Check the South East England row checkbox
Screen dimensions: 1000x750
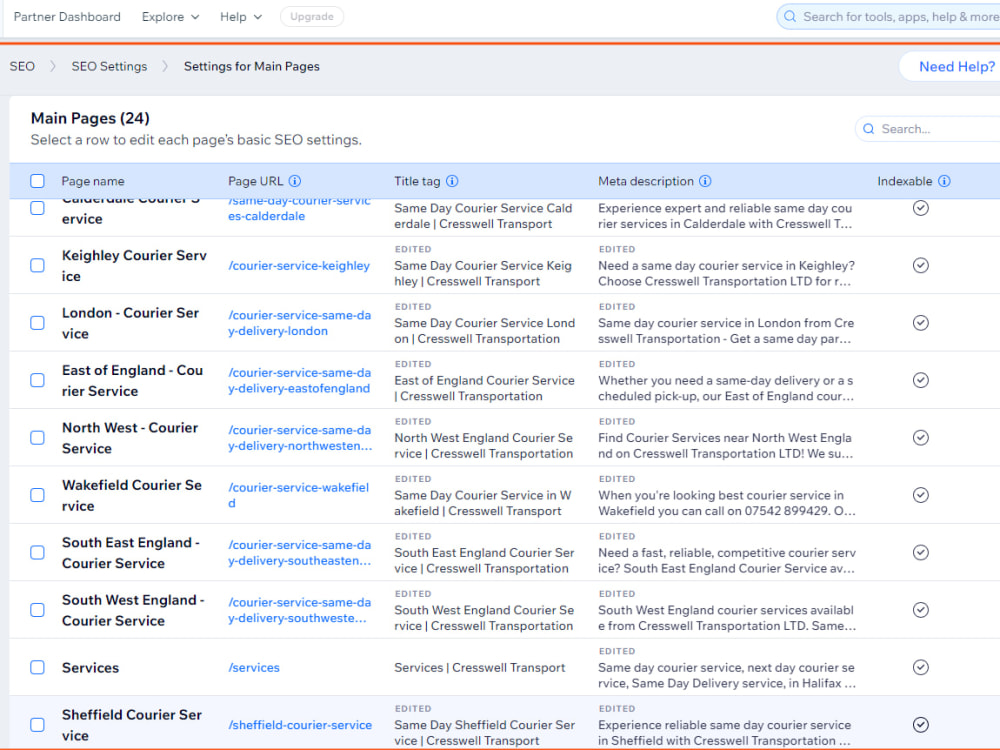[x=38, y=552]
